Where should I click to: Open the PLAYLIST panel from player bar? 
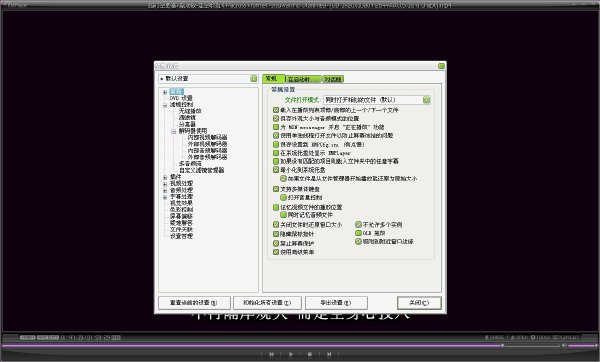point(566,338)
